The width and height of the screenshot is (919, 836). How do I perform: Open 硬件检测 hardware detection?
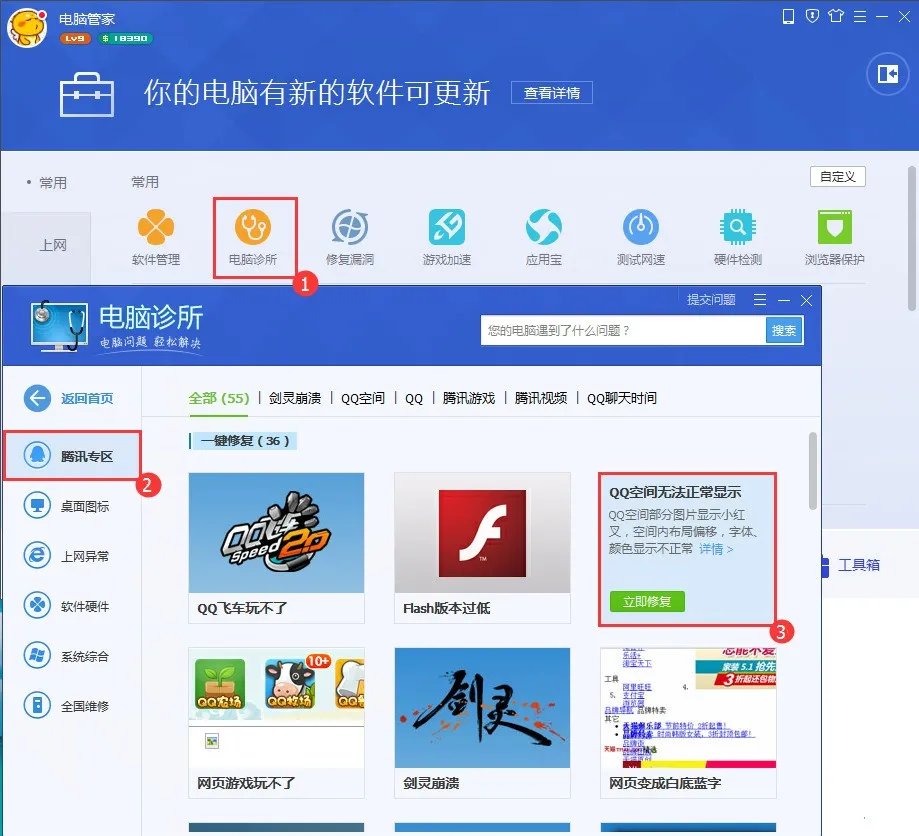tap(736, 232)
